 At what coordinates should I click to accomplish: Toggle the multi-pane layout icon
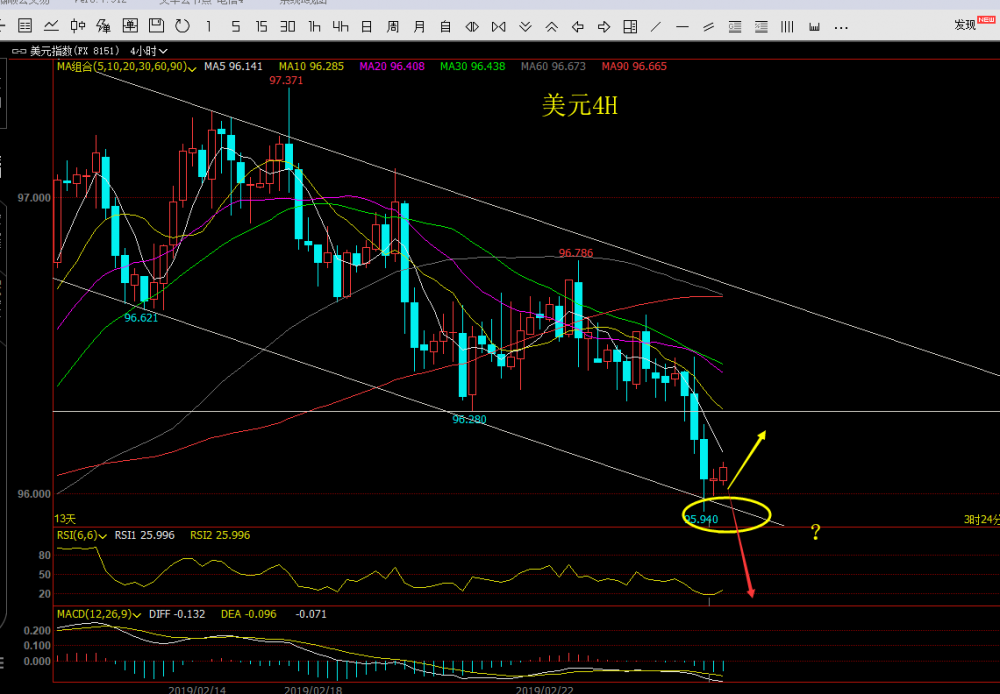(630, 27)
